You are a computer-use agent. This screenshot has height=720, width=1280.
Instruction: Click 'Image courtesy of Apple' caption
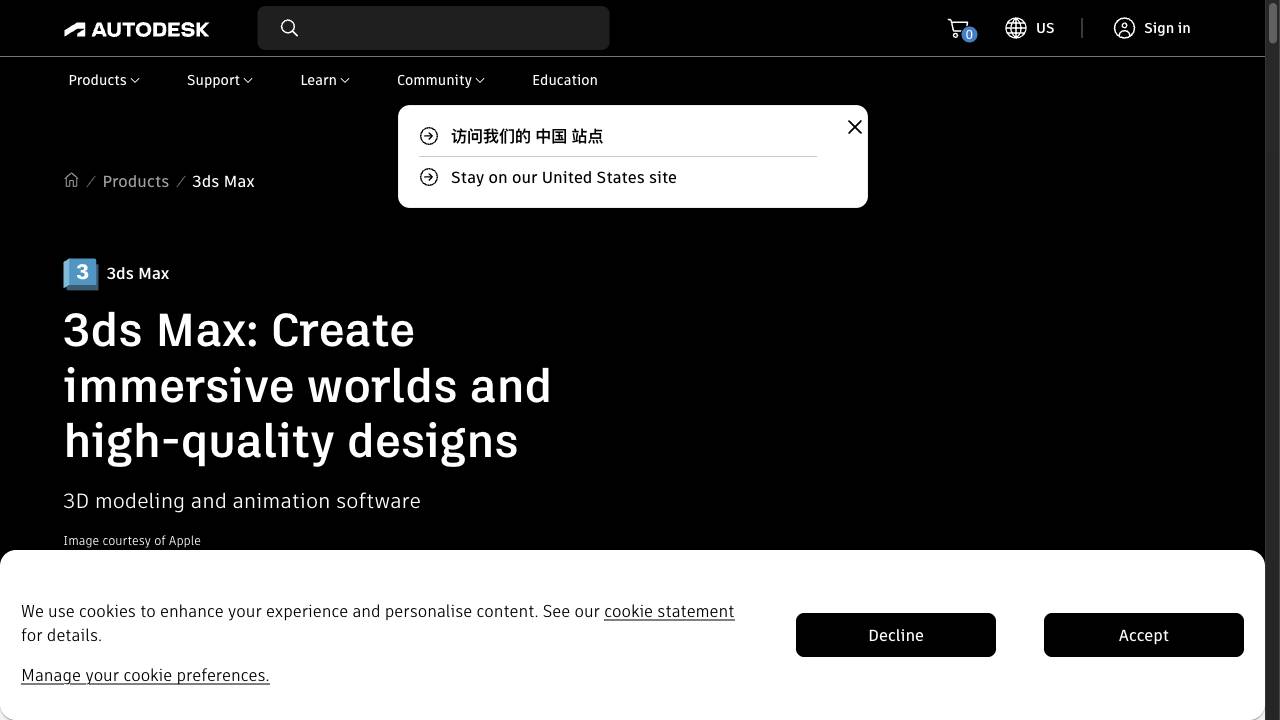pos(132,540)
